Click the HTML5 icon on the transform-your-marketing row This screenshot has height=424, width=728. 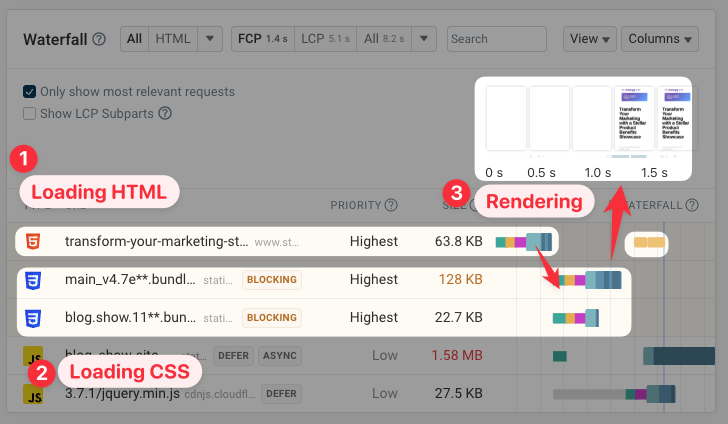pos(33,241)
